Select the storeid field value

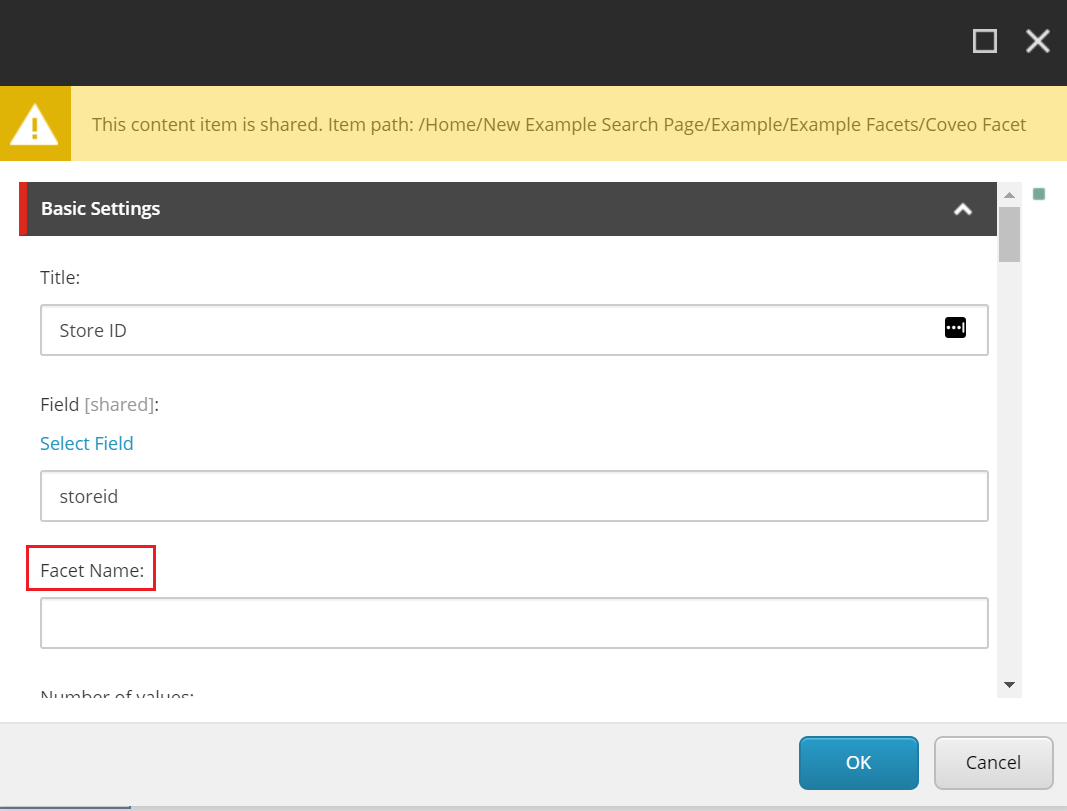click(x=400, y=496)
